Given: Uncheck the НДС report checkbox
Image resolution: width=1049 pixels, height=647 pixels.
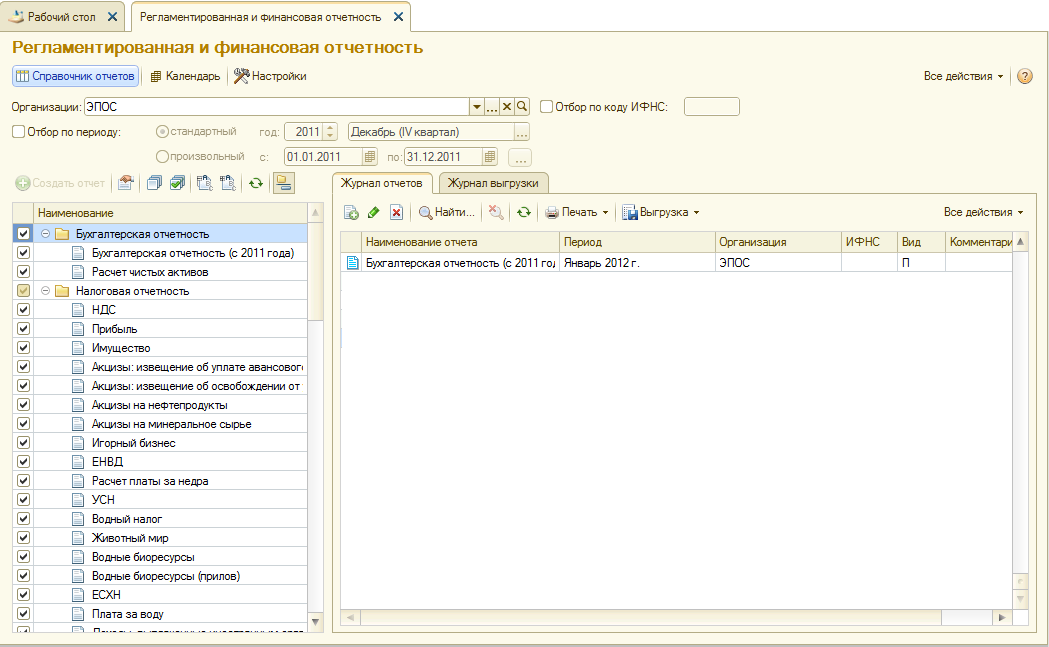Looking at the screenshot, I should tap(23, 310).
